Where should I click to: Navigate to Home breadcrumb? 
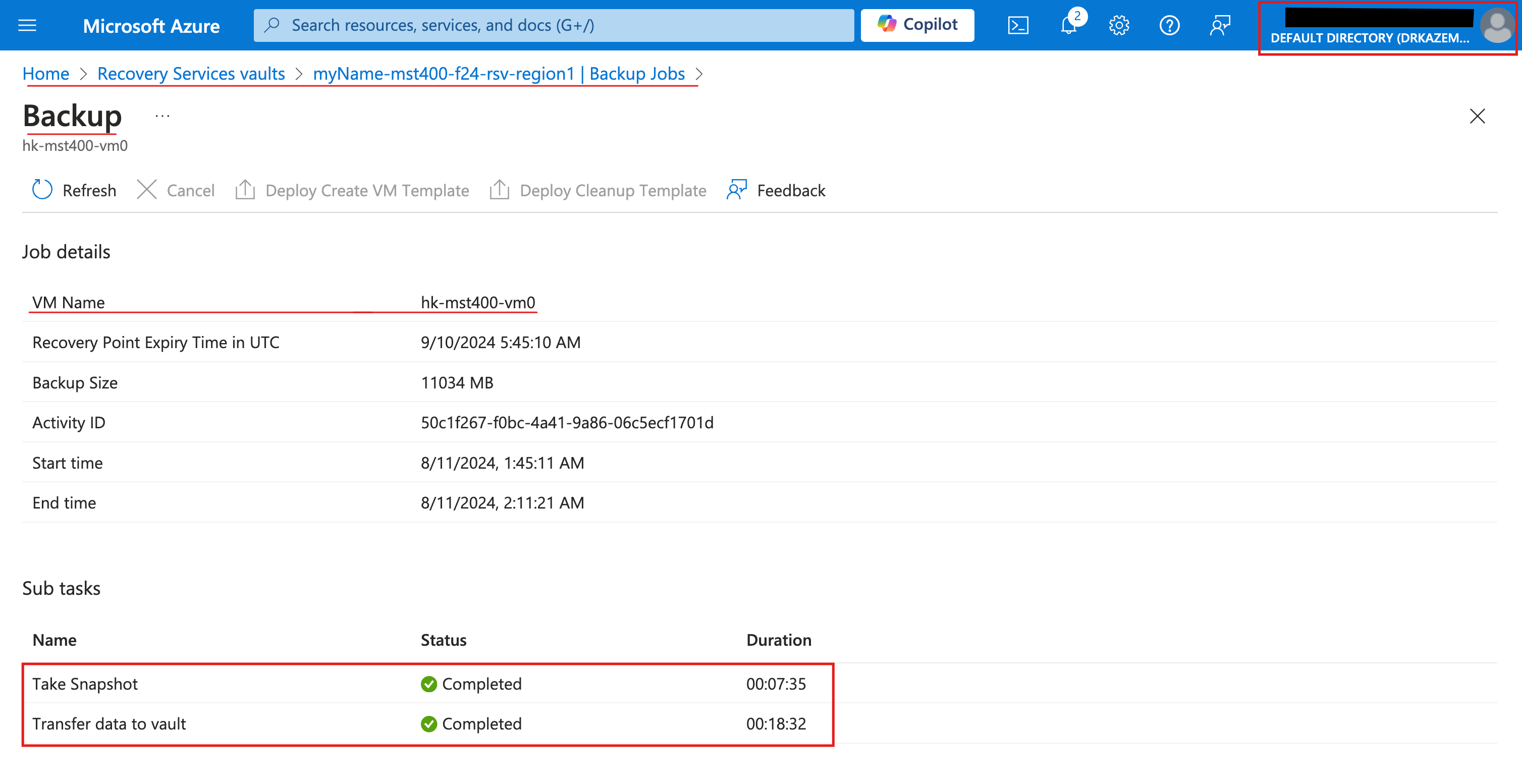(x=45, y=73)
